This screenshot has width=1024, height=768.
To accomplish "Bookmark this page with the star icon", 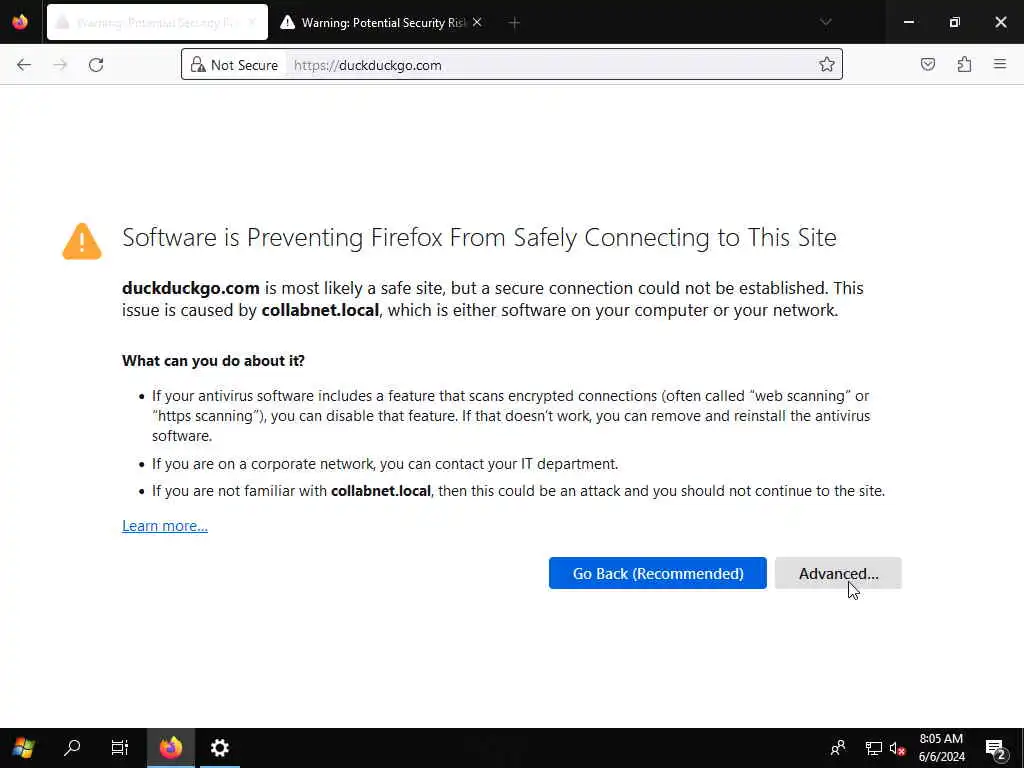I will pyautogui.click(x=826, y=65).
